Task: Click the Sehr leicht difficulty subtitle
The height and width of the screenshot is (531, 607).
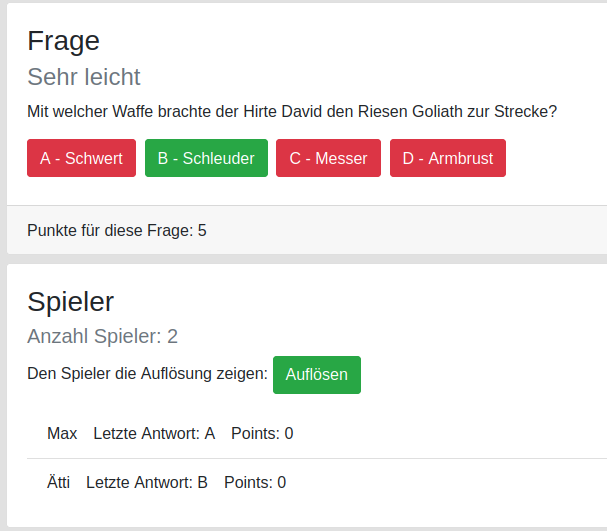Action: click(84, 77)
